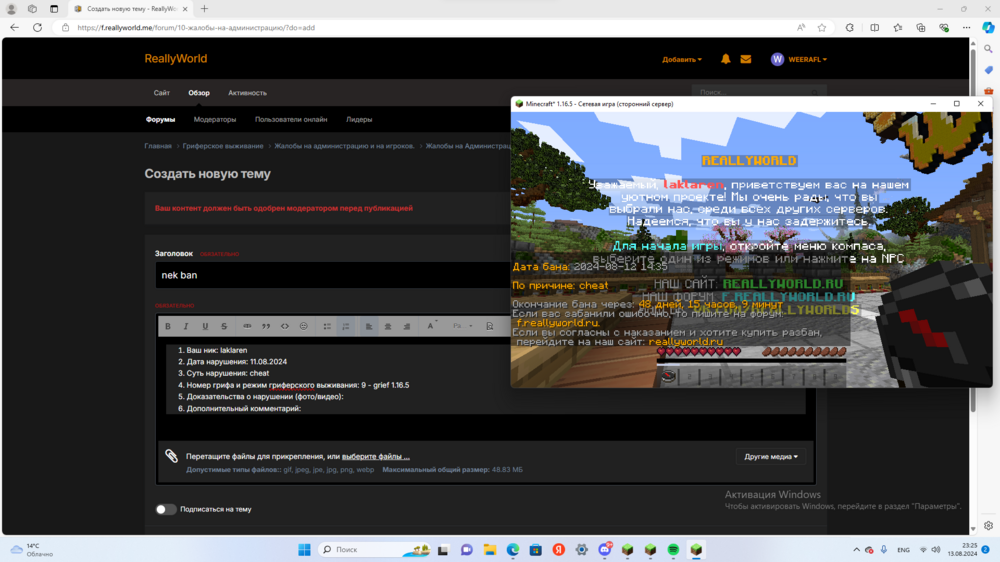Open the font size dropdown in editor
Screen dimensions: 1000x562
click(462, 326)
